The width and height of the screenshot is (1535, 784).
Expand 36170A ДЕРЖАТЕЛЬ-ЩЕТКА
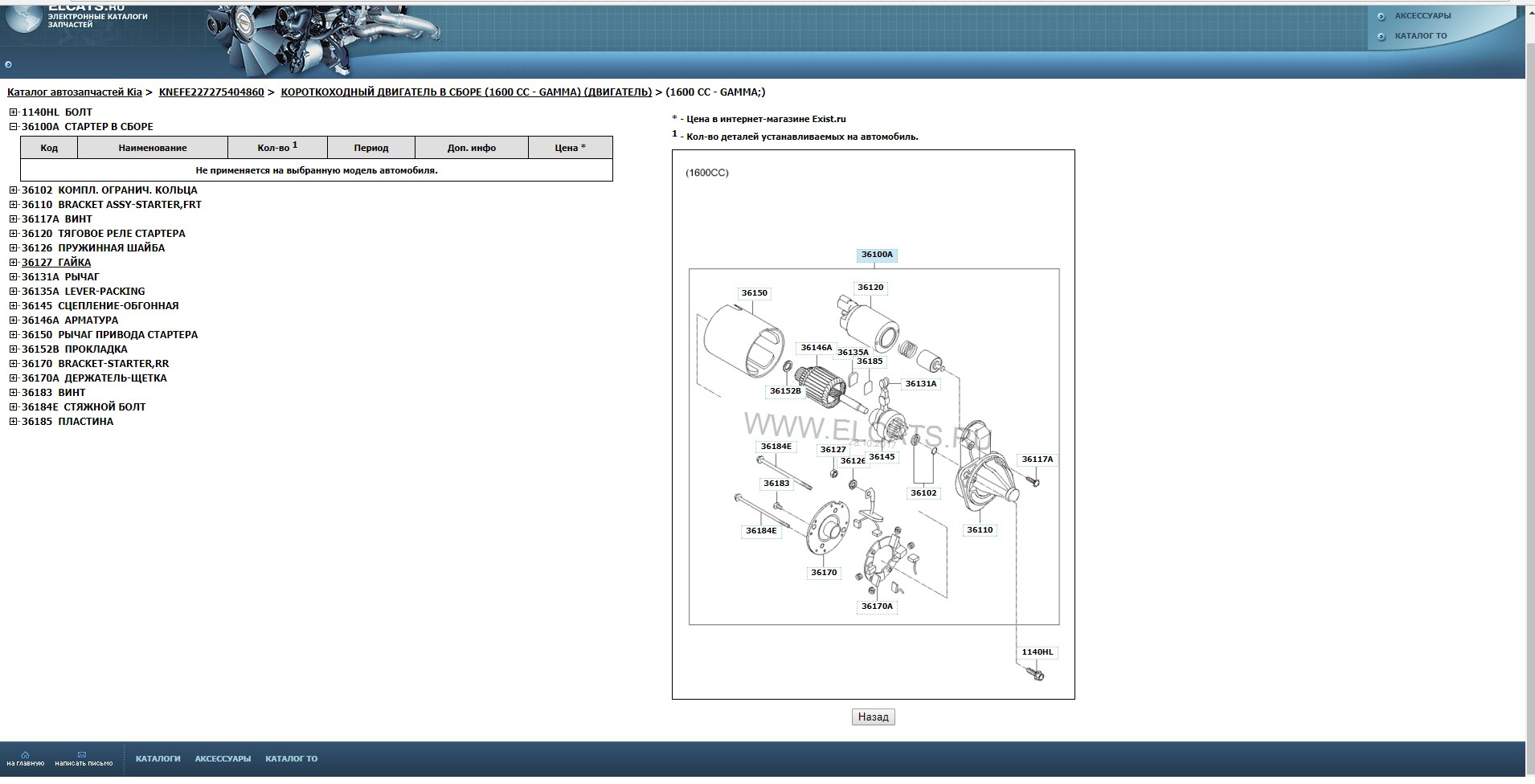(13, 378)
